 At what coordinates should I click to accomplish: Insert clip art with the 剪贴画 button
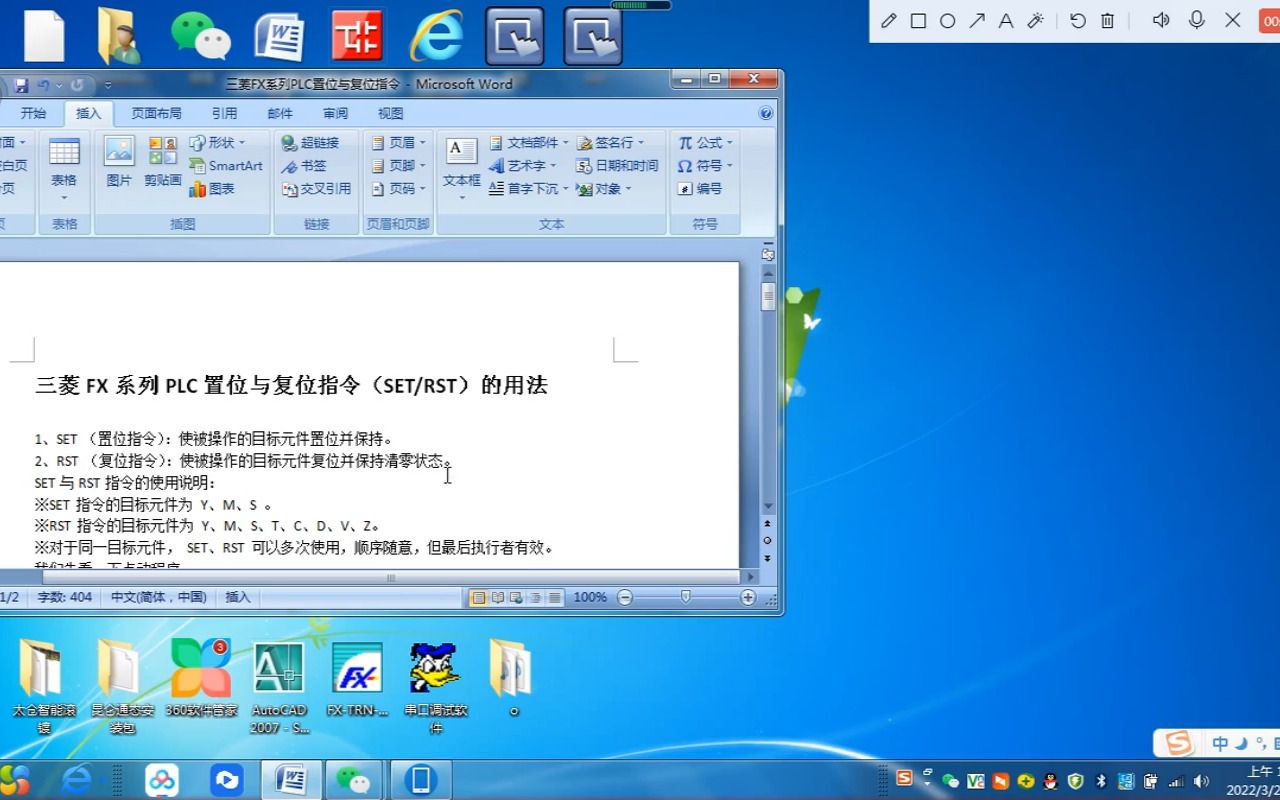[x=163, y=162]
